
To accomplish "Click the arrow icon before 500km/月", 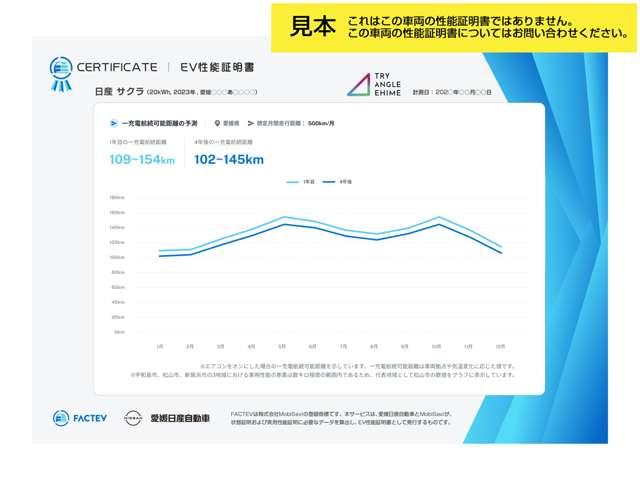I will [251, 123].
